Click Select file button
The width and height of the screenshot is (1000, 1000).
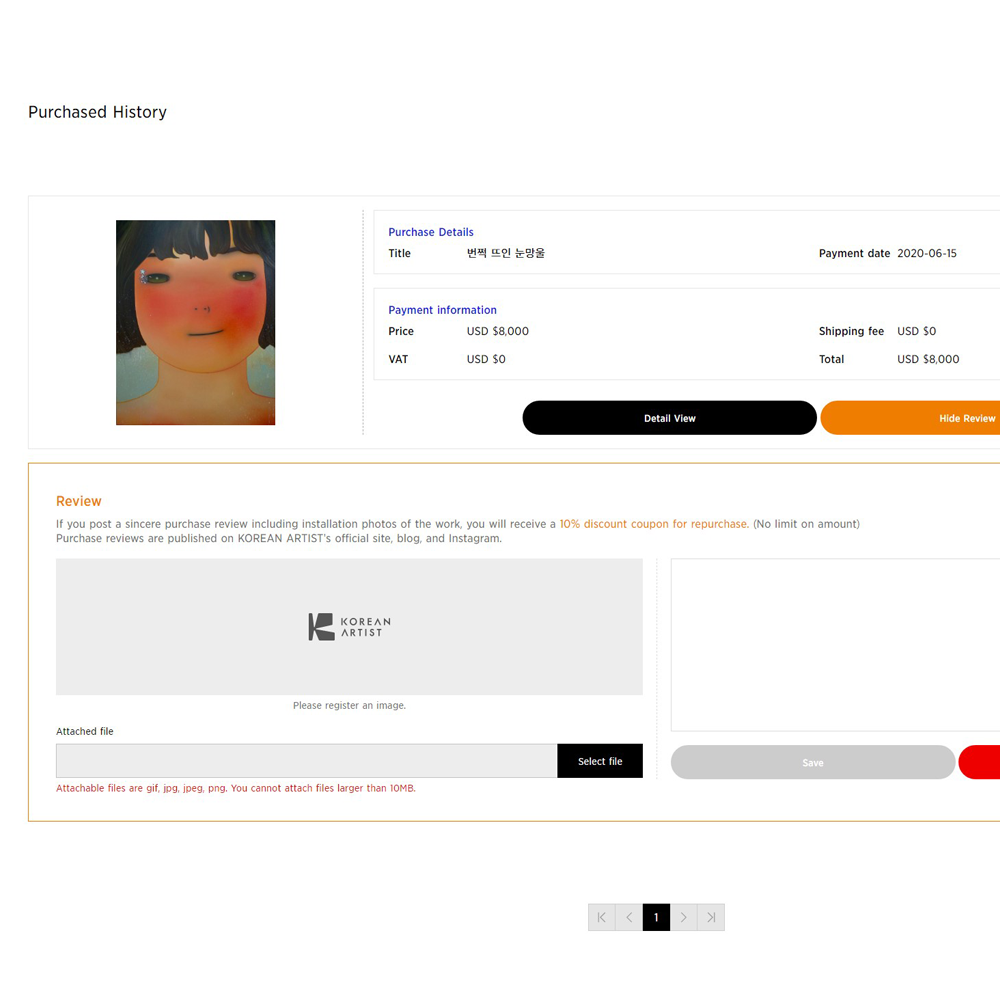[x=600, y=761]
